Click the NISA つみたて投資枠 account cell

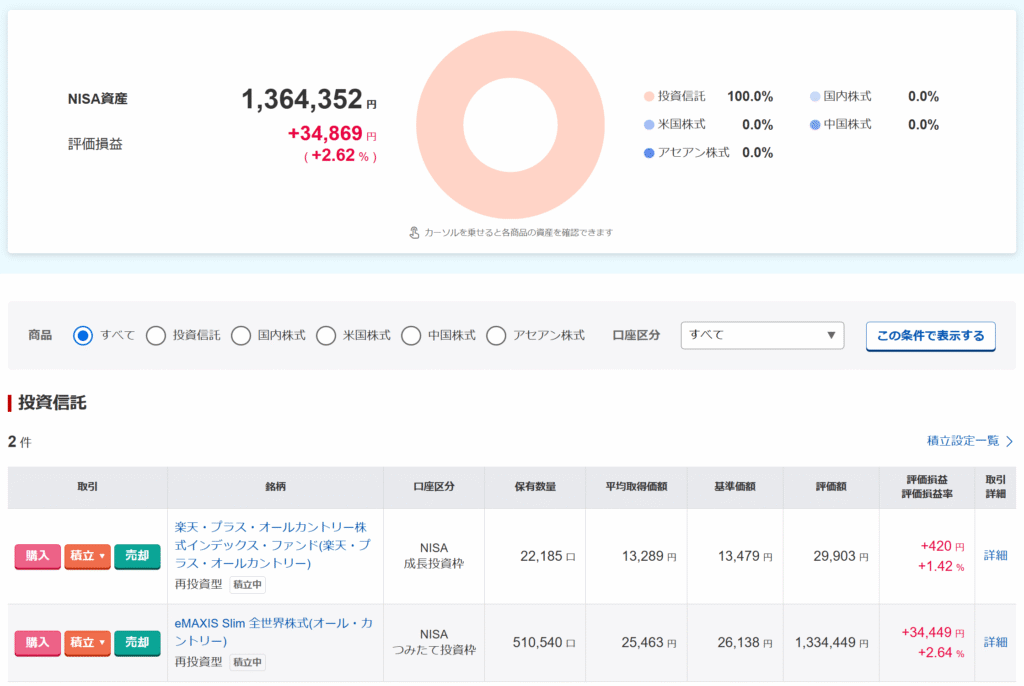(434, 642)
